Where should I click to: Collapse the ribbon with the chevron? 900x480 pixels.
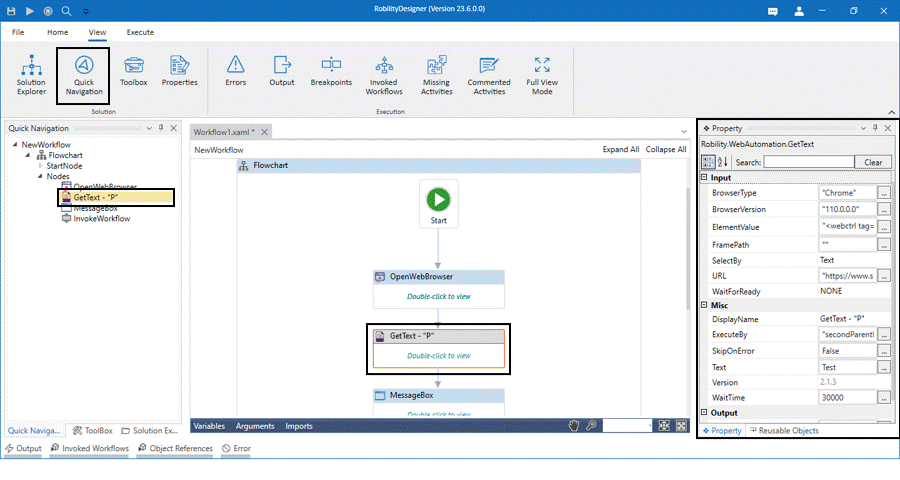[891, 112]
